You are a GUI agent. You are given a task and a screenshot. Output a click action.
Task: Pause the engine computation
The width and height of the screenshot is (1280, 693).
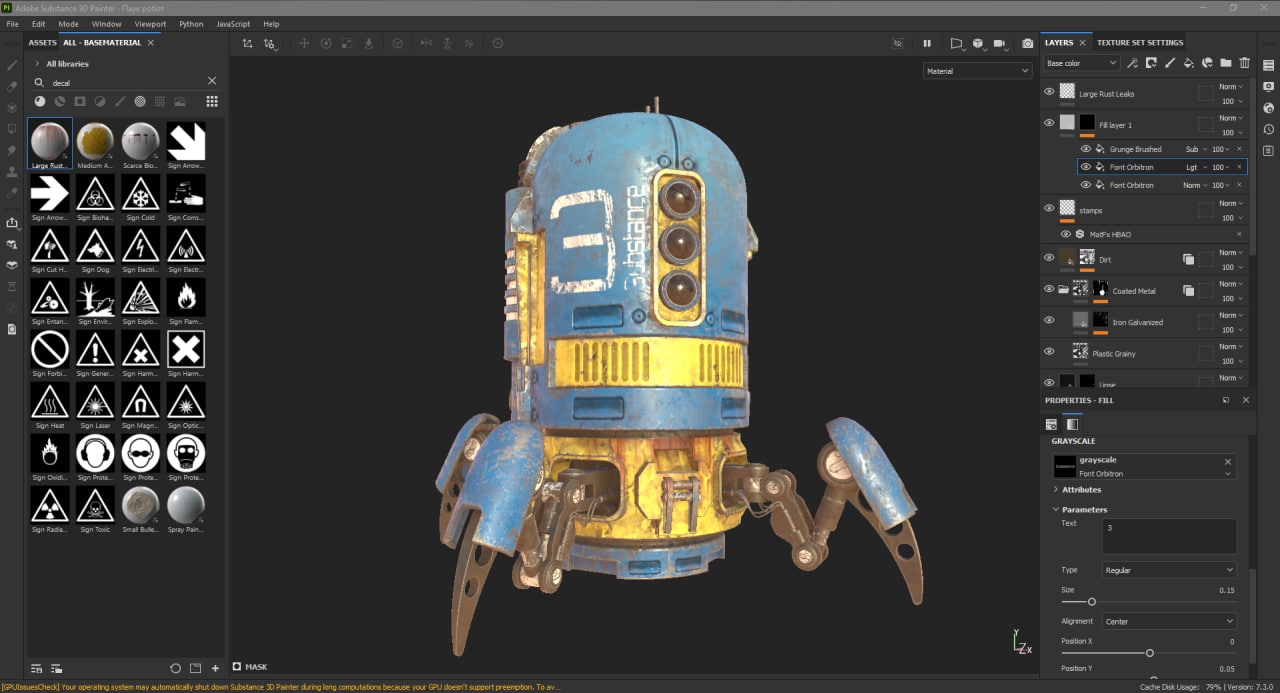click(927, 44)
